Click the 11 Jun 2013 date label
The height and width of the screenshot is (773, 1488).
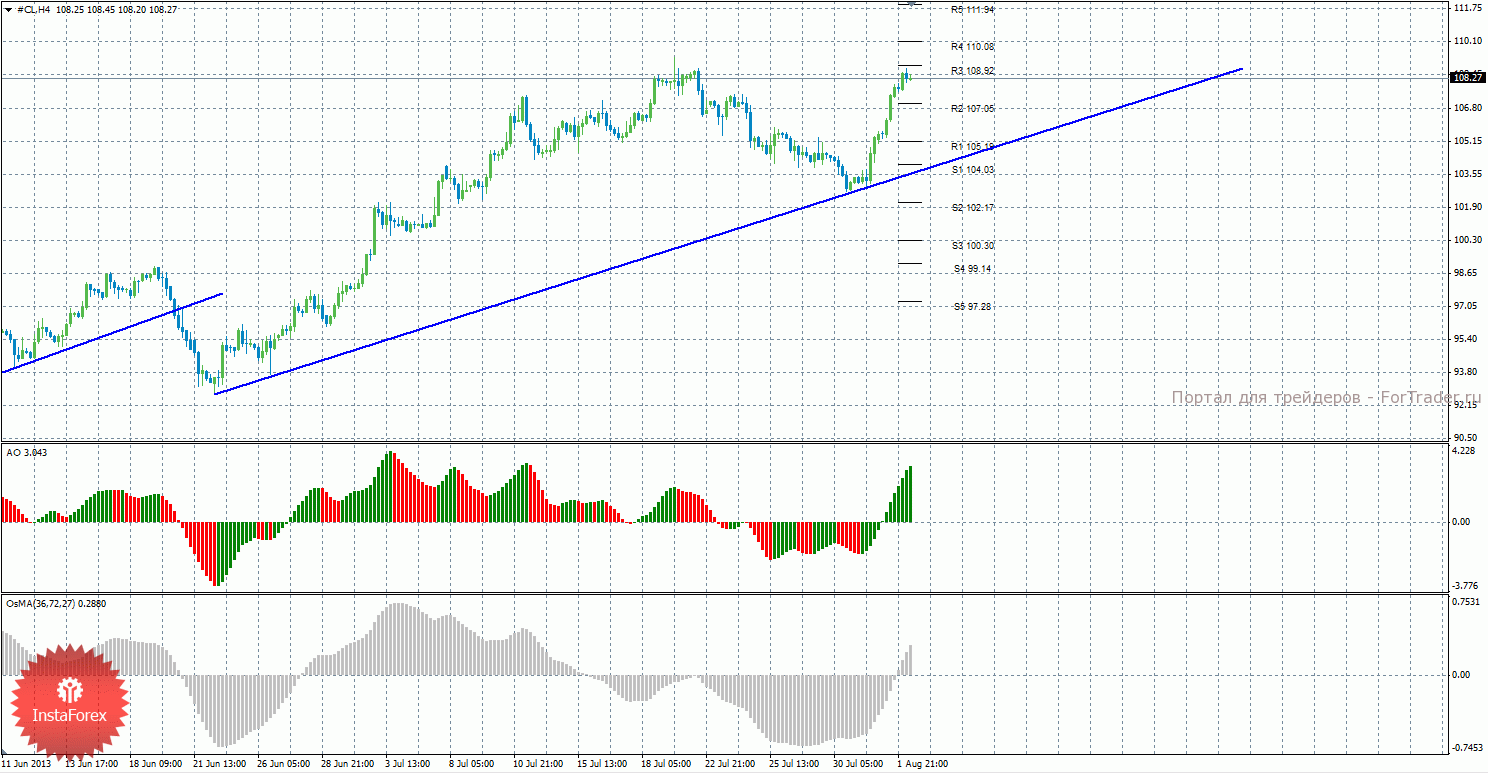click(27, 764)
